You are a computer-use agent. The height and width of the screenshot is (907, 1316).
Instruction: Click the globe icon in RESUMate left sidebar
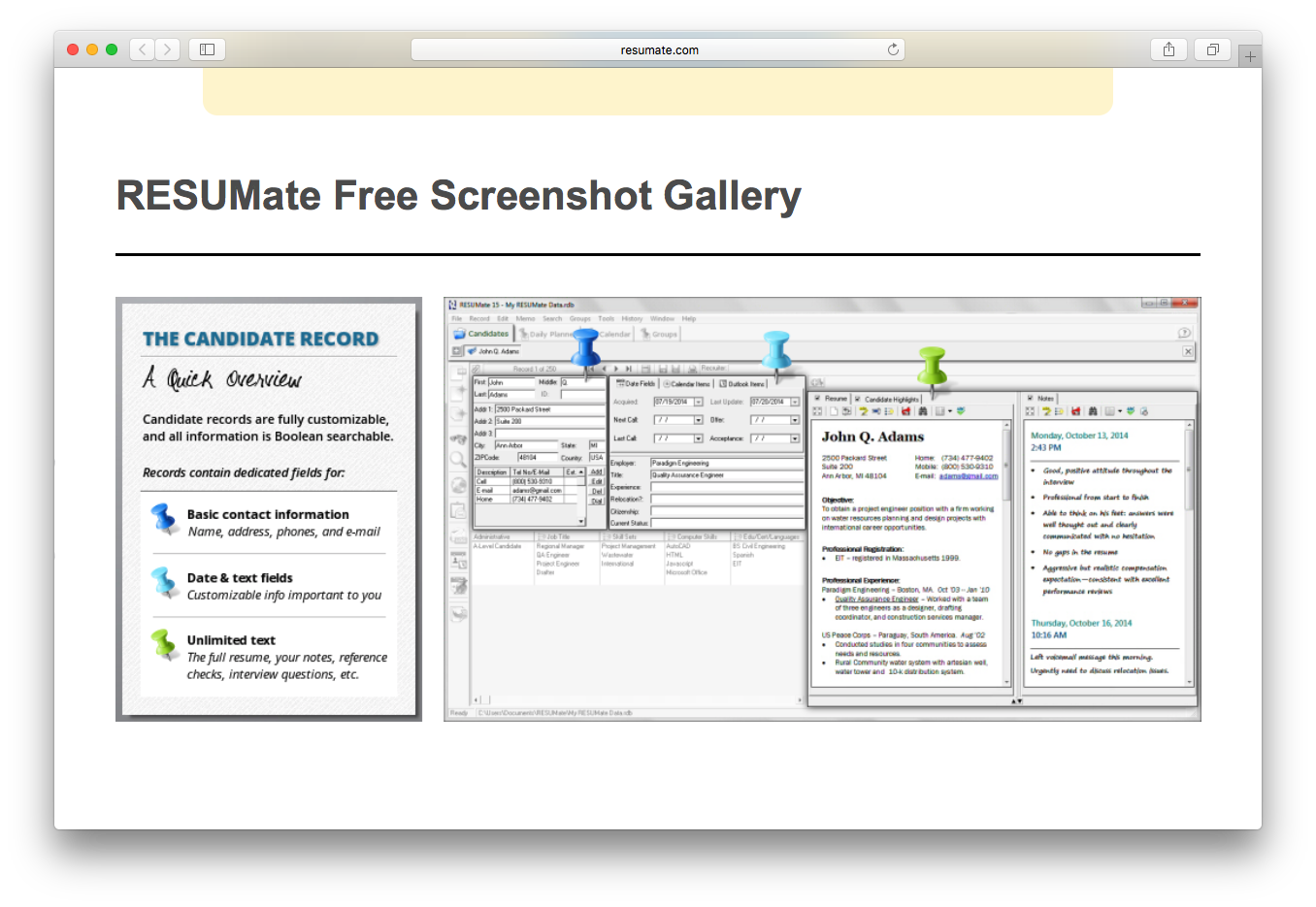[459, 485]
